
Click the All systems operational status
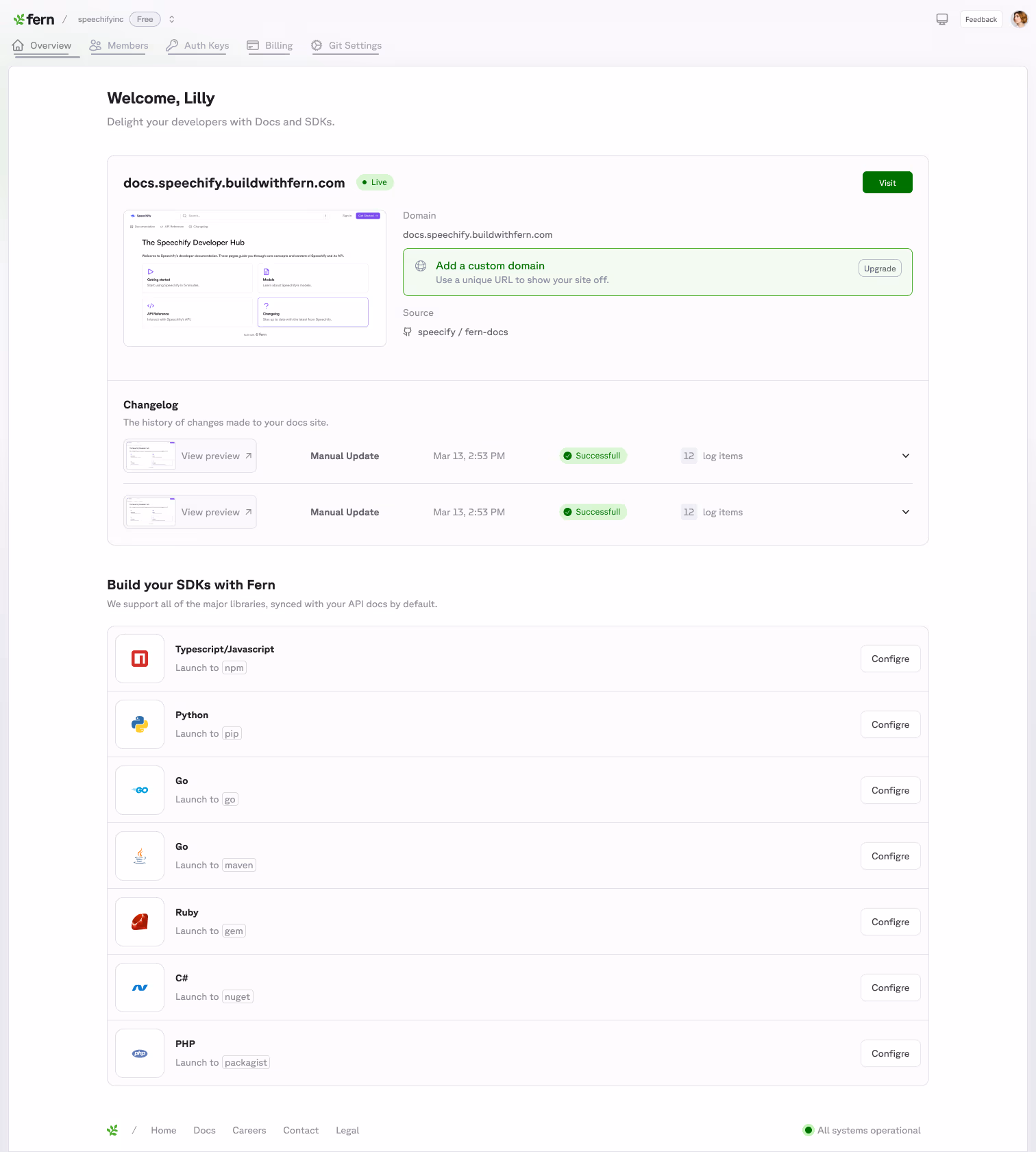click(x=861, y=1130)
